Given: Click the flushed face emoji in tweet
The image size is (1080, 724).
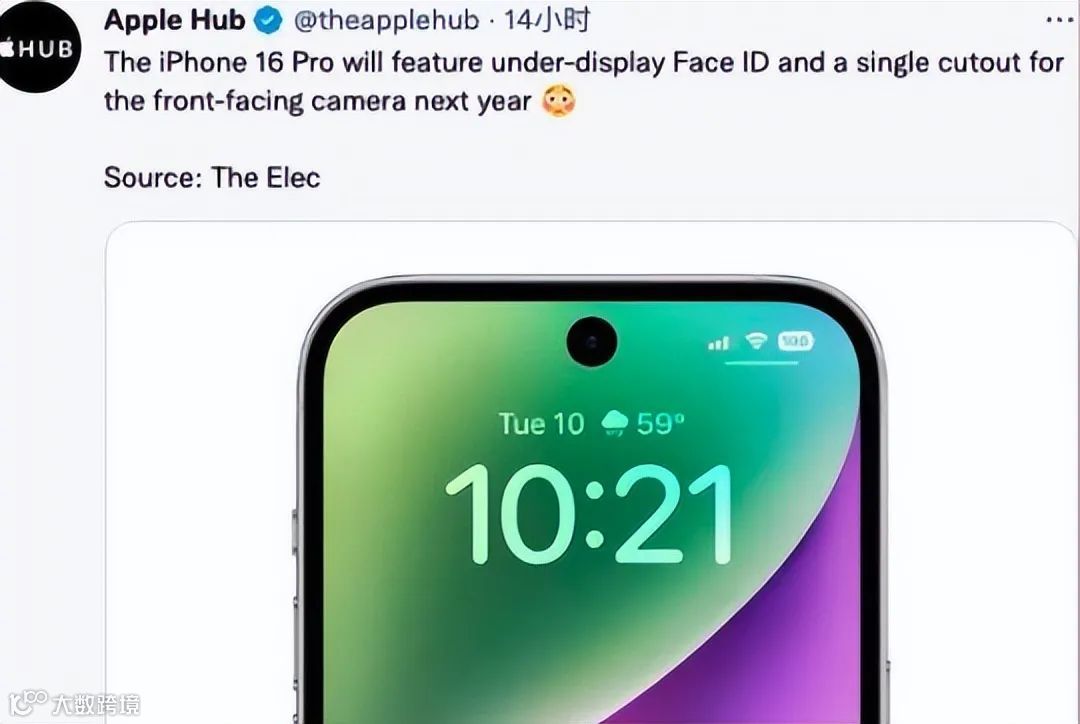Looking at the screenshot, I should point(559,101).
